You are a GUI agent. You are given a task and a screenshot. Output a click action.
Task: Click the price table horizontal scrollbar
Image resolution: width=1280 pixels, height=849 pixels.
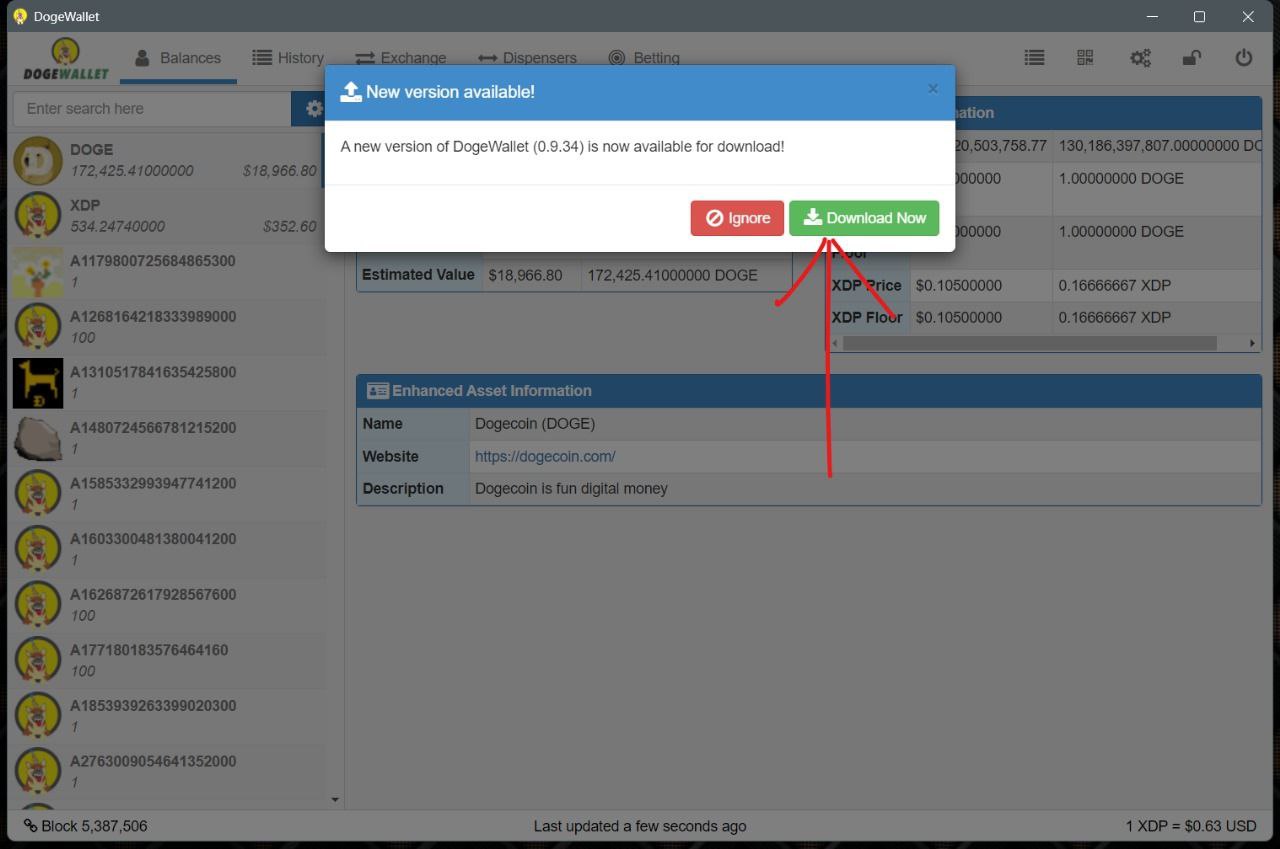point(1030,343)
